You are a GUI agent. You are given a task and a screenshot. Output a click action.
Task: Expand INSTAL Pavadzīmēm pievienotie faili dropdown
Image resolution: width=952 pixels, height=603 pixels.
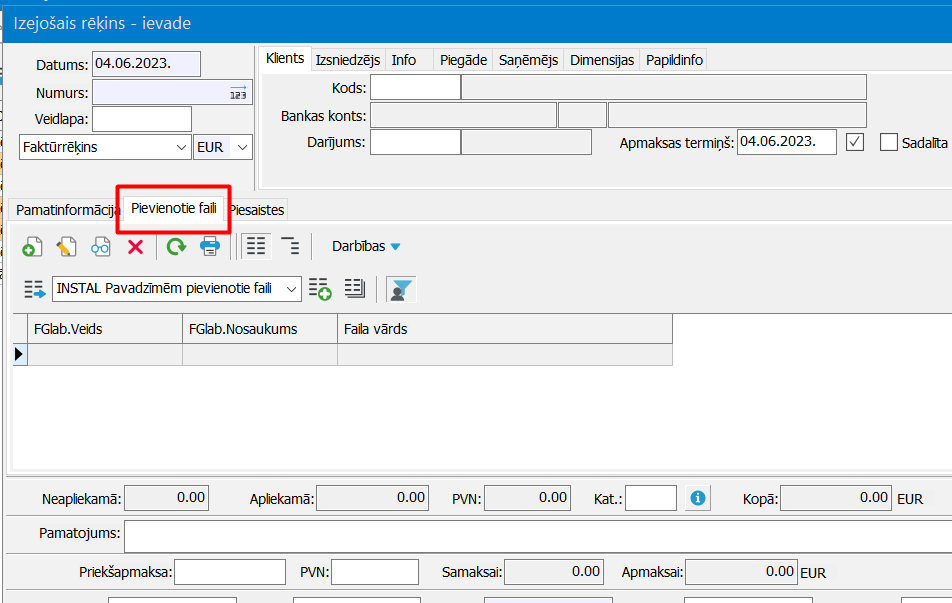(291, 289)
